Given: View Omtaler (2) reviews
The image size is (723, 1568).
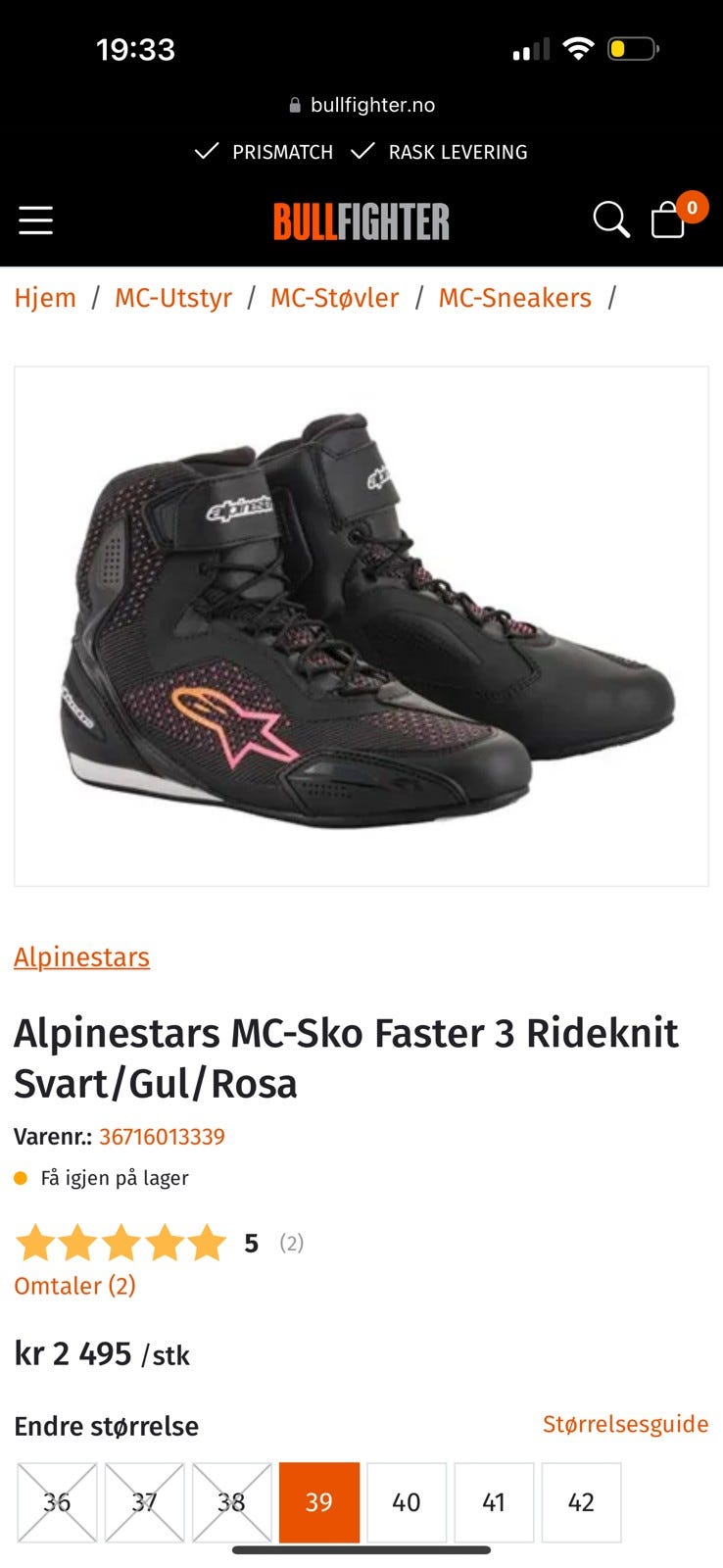Looking at the screenshot, I should pyautogui.click(x=74, y=1286).
